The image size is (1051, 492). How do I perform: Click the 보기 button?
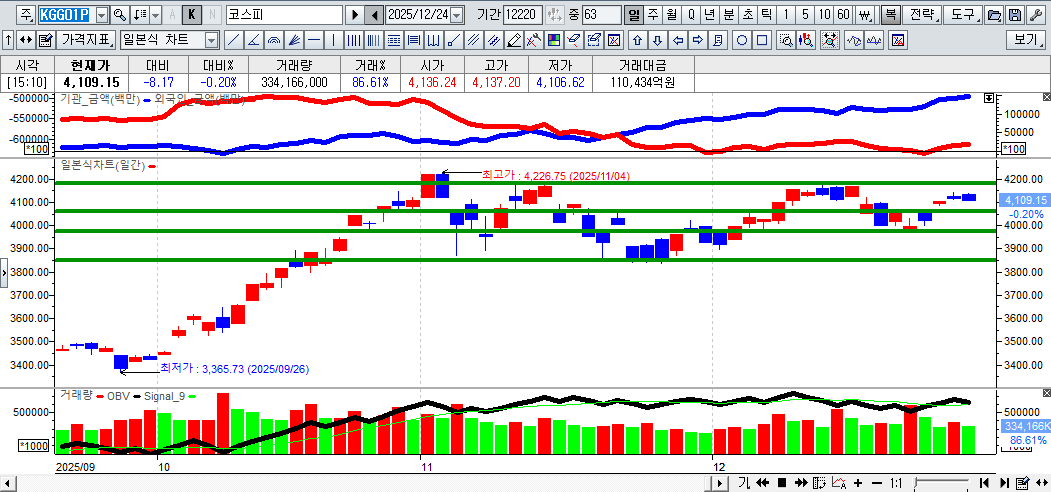(1026, 40)
